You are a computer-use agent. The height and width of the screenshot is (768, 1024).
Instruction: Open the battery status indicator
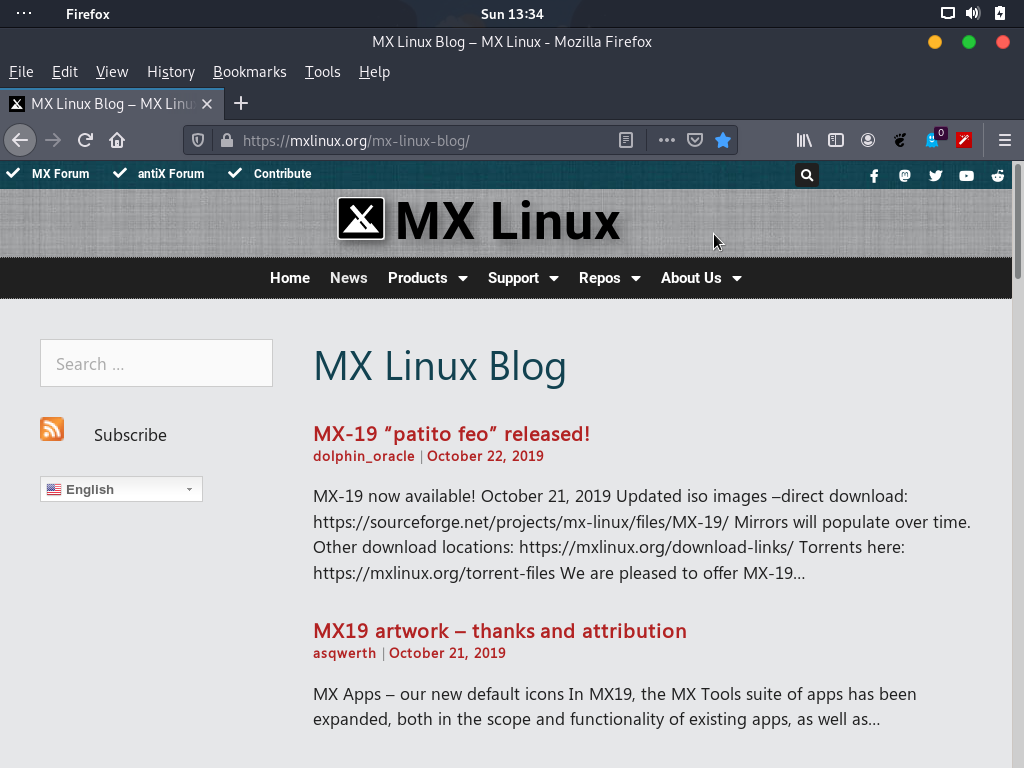coord(1000,14)
